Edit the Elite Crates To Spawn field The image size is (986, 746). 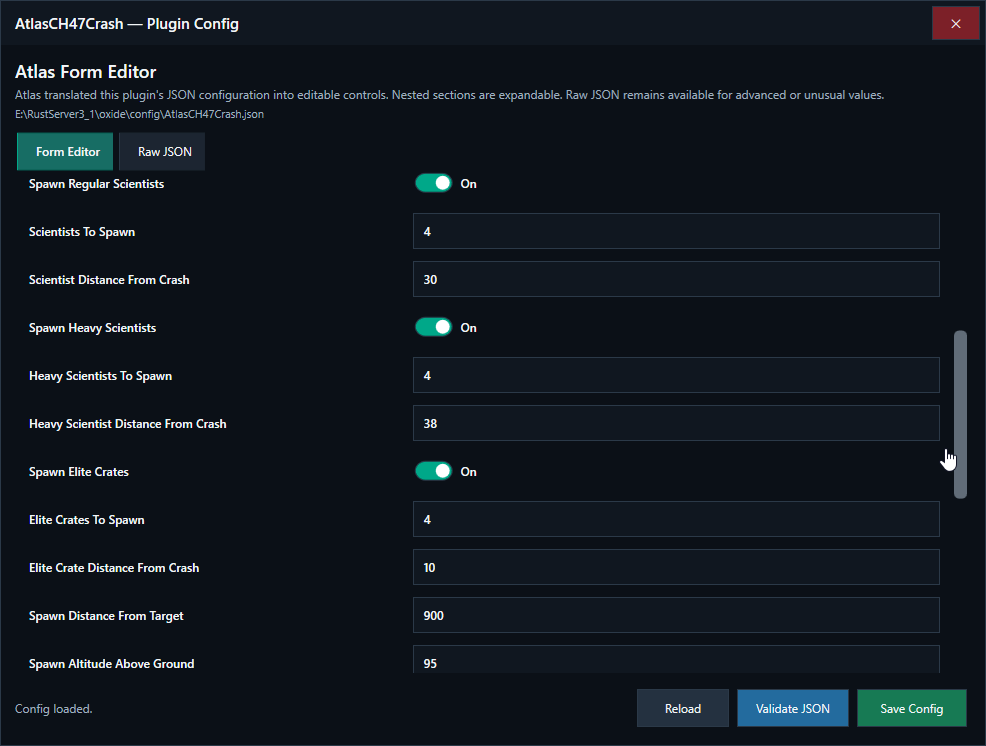tap(676, 520)
